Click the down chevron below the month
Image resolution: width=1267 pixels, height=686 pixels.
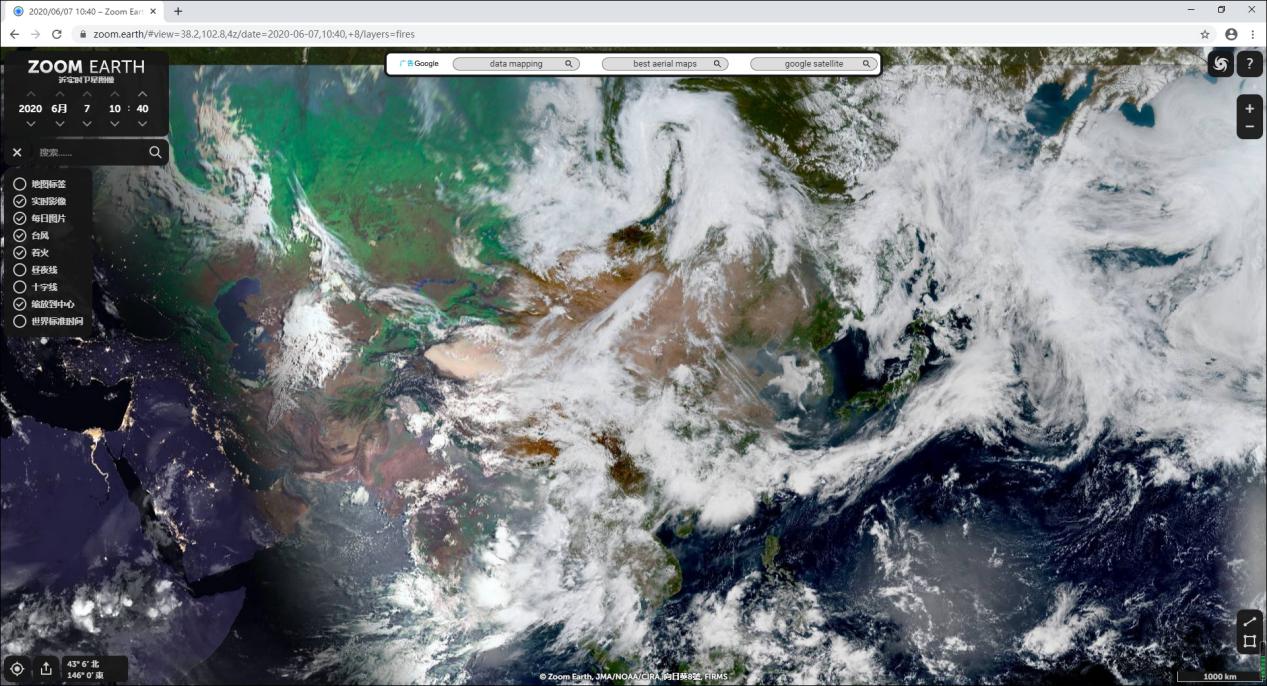[x=60, y=122]
